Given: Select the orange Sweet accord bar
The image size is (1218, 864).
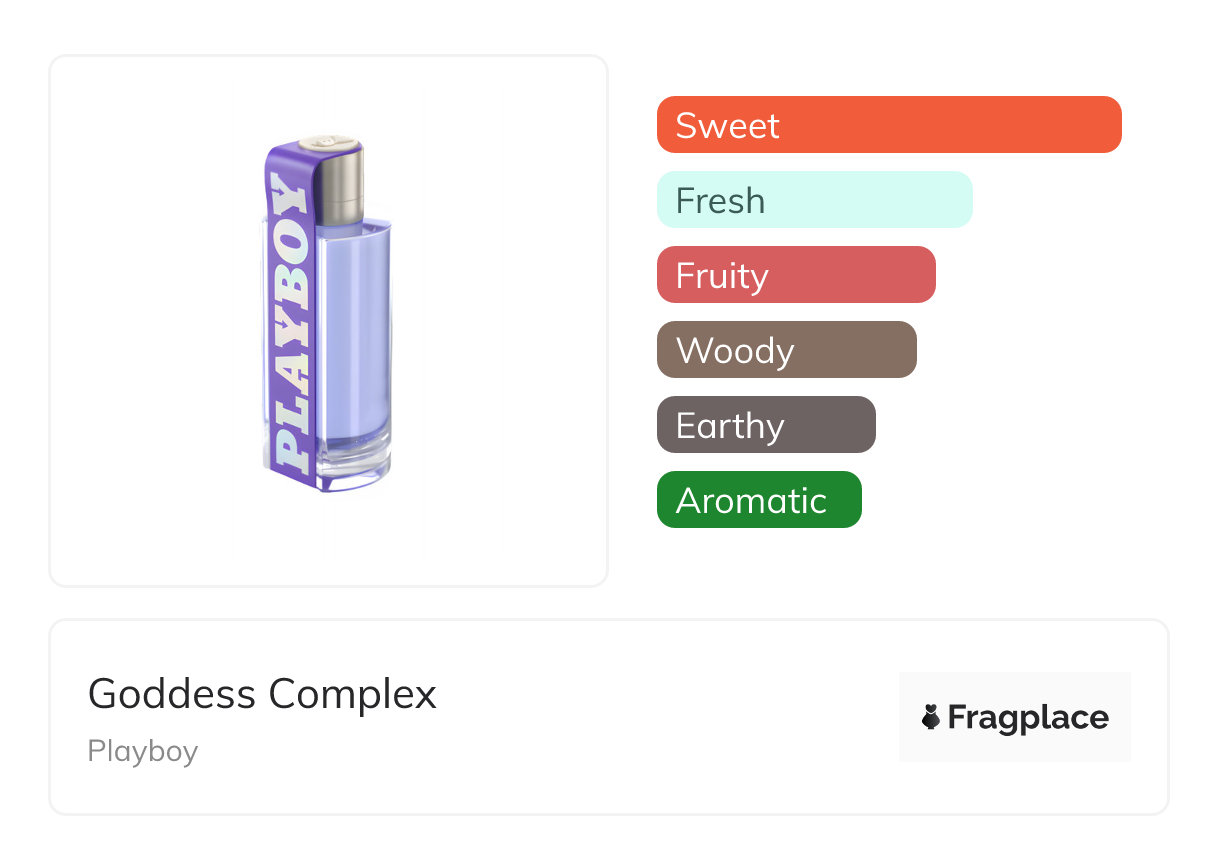Looking at the screenshot, I should pos(889,125).
